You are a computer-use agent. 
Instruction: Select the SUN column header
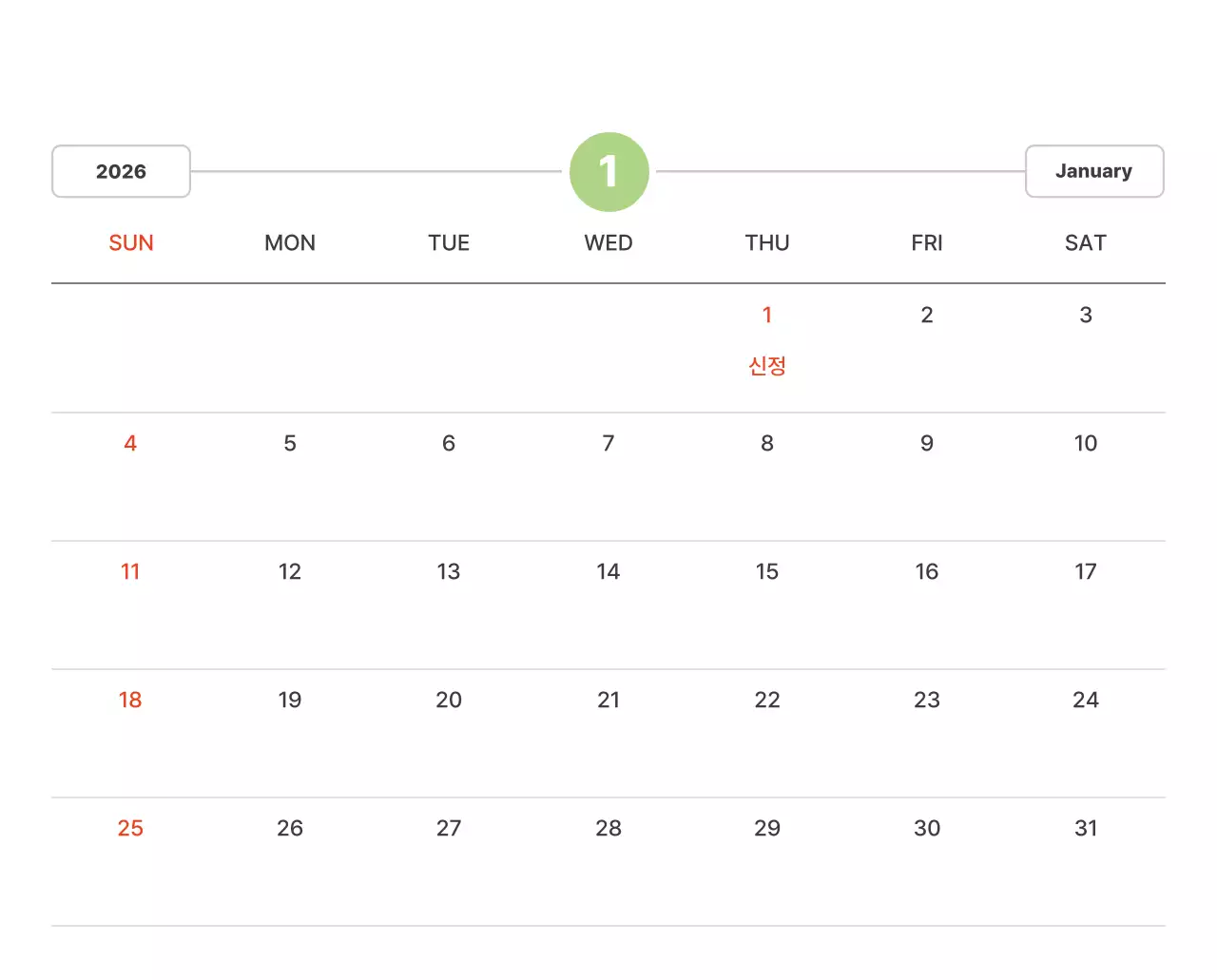(131, 243)
